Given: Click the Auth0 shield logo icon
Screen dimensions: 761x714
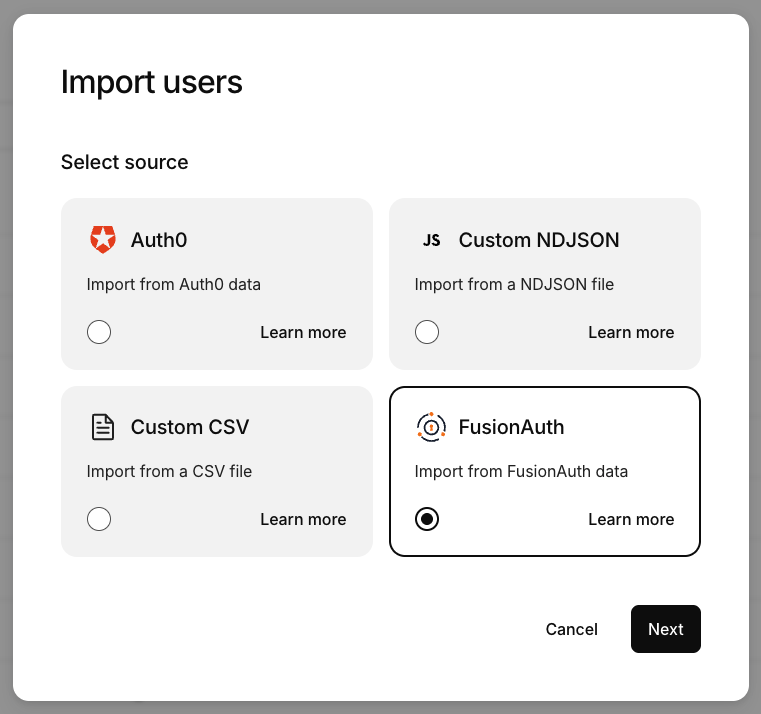Looking at the screenshot, I should coord(103,240).
